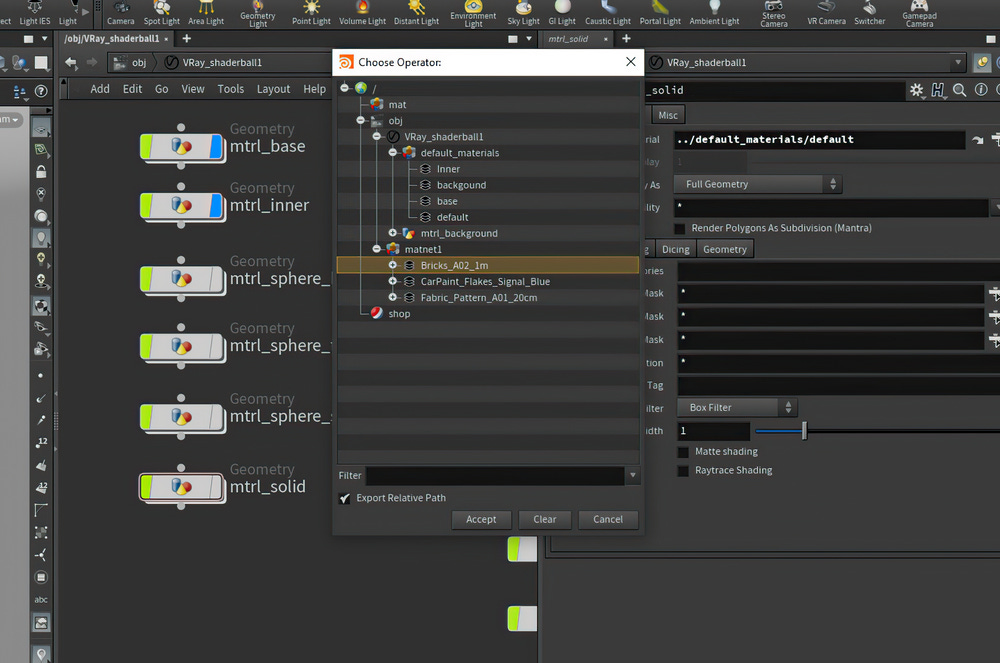Open the Layout menu in network editor
Screen dimensions: 1000x663
pyautogui.click(x=273, y=89)
